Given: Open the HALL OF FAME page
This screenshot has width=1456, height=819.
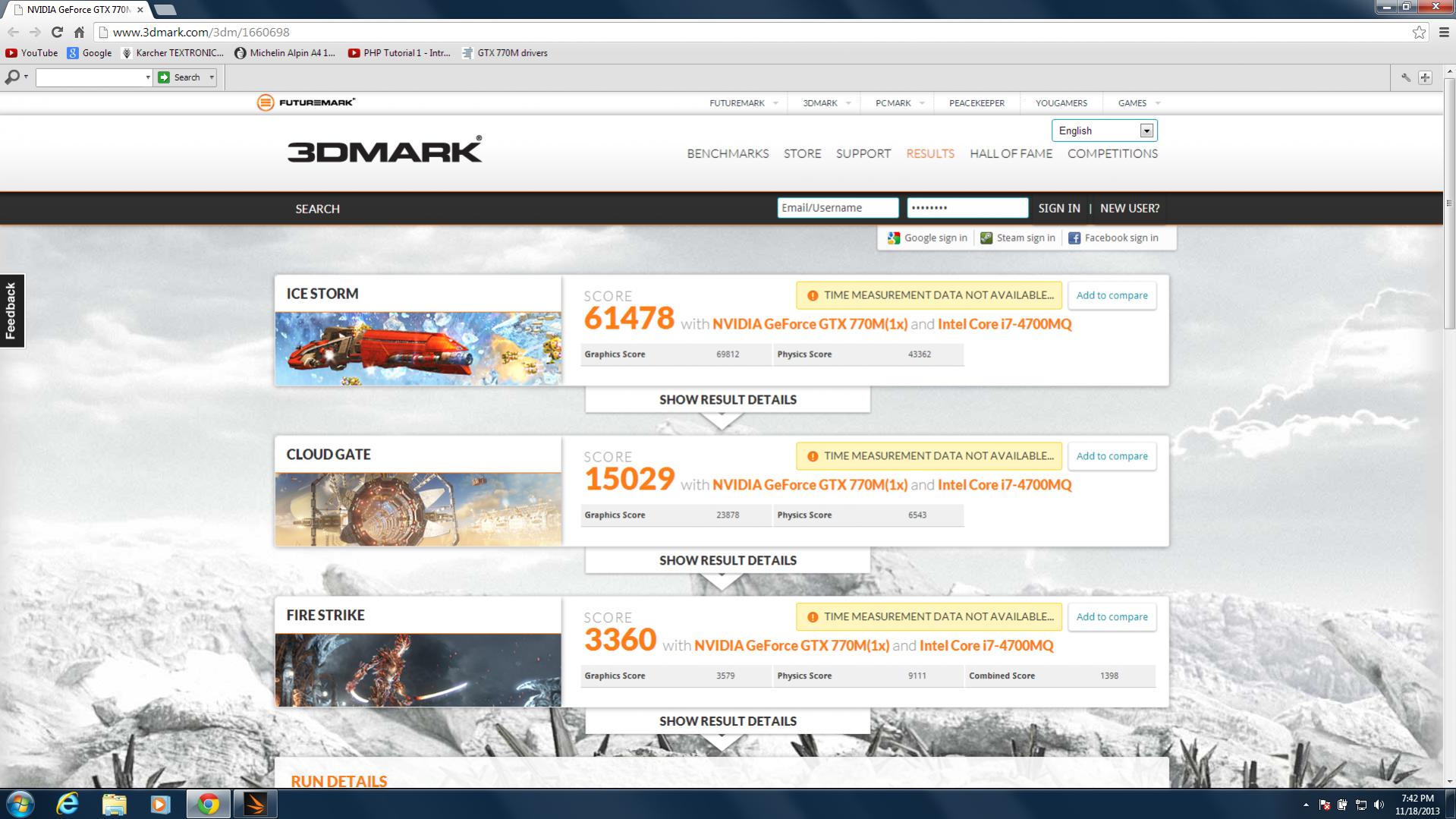Looking at the screenshot, I should pyautogui.click(x=1011, y=153).
